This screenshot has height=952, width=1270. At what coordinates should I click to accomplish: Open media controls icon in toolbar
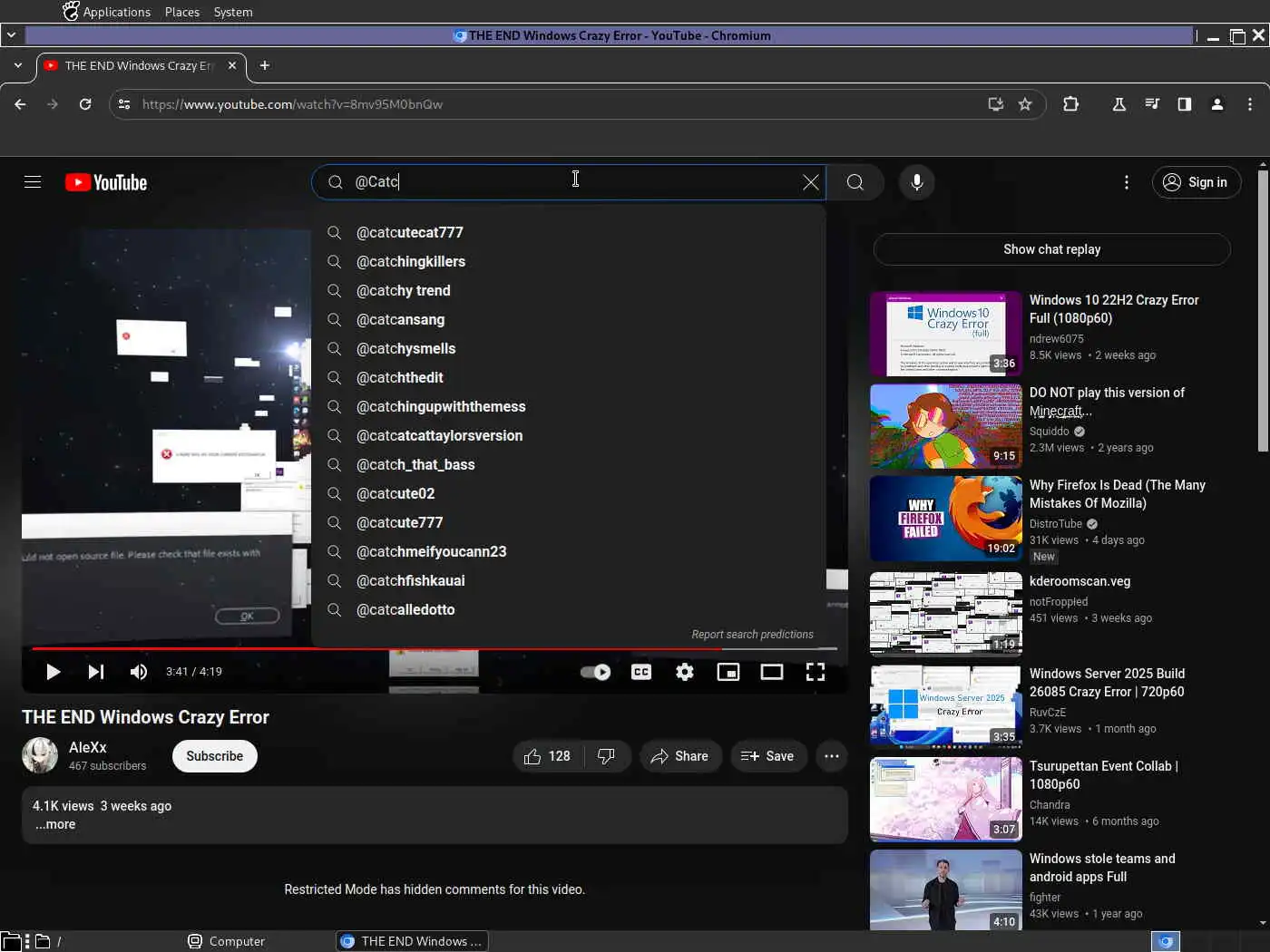pyautogui.click(x=1152, y=104)
